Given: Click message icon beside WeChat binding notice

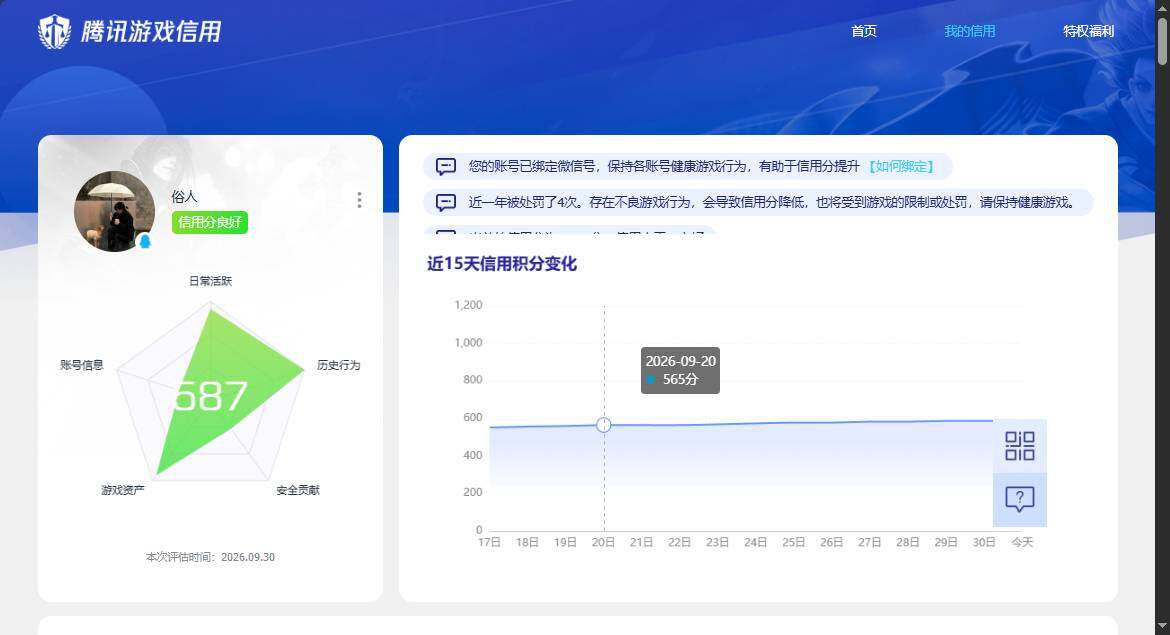Looking at the screenshot, I should (x=445, y=166).
